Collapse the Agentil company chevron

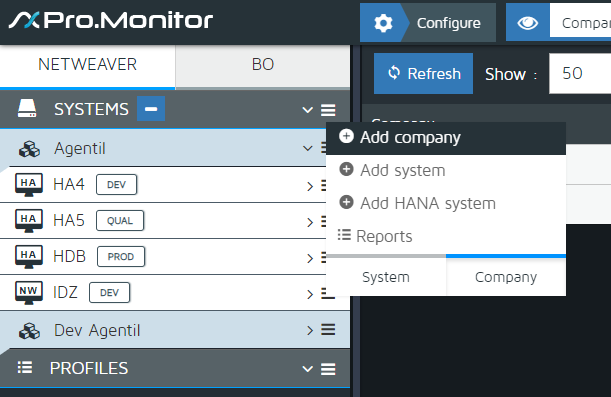[307, 148]
